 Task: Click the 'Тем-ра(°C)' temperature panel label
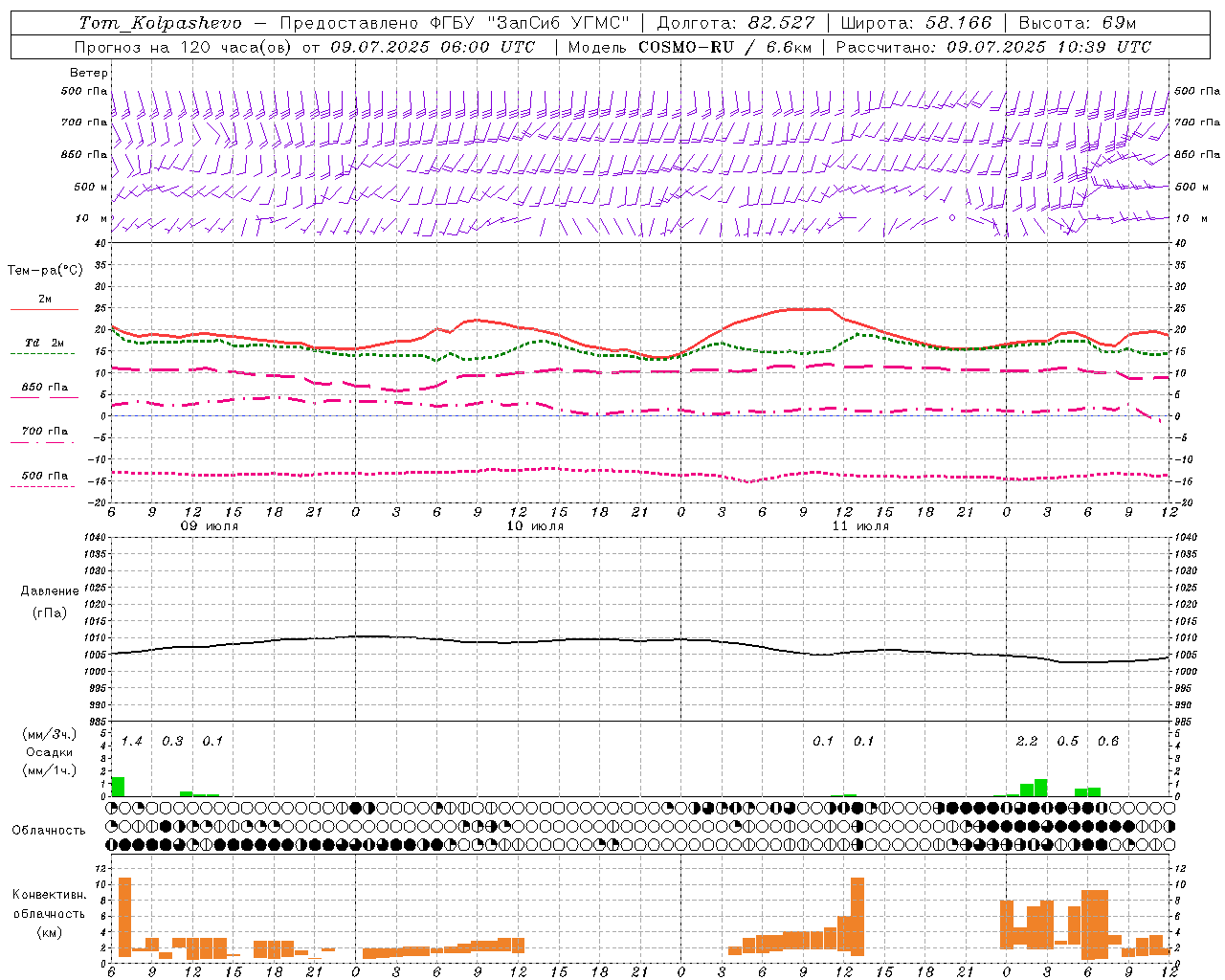pos(45,271)
